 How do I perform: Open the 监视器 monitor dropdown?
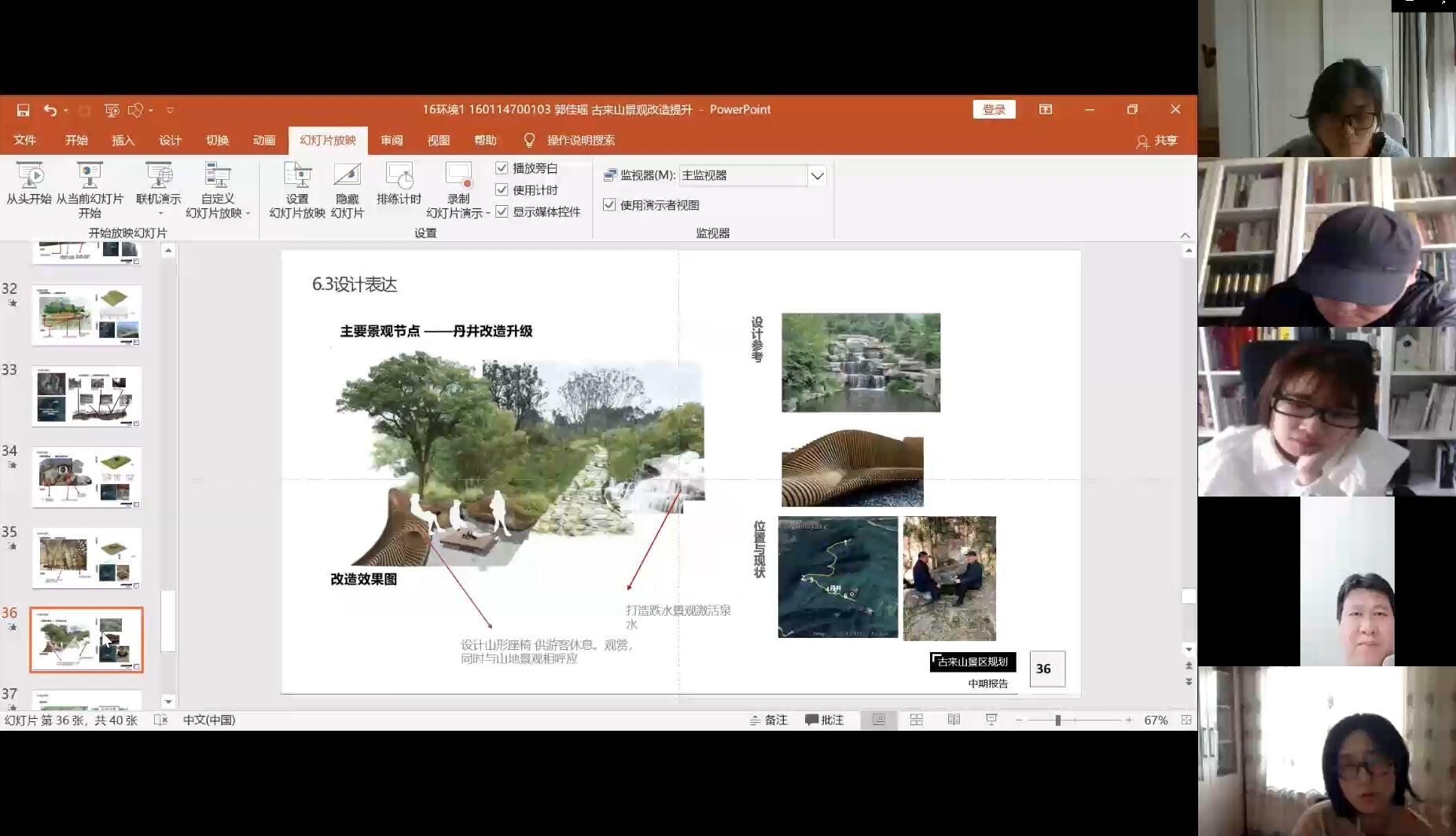click(817, 176)
